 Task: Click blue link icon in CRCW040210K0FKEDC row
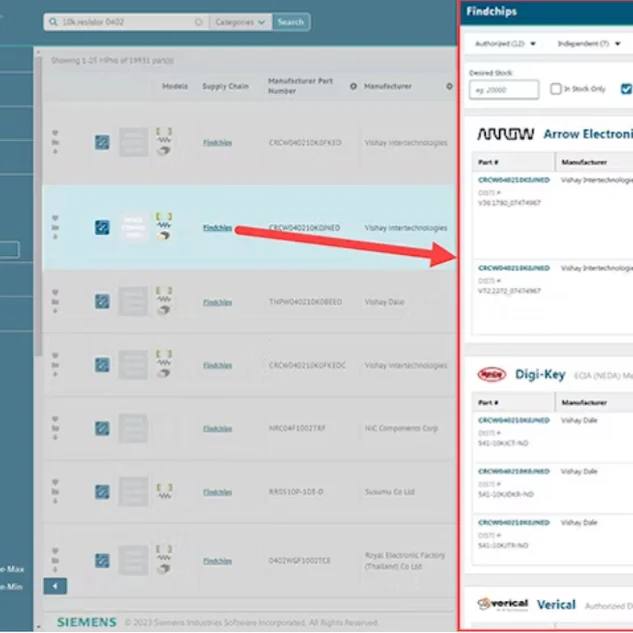pyautogui.click(x=102, y=365)
